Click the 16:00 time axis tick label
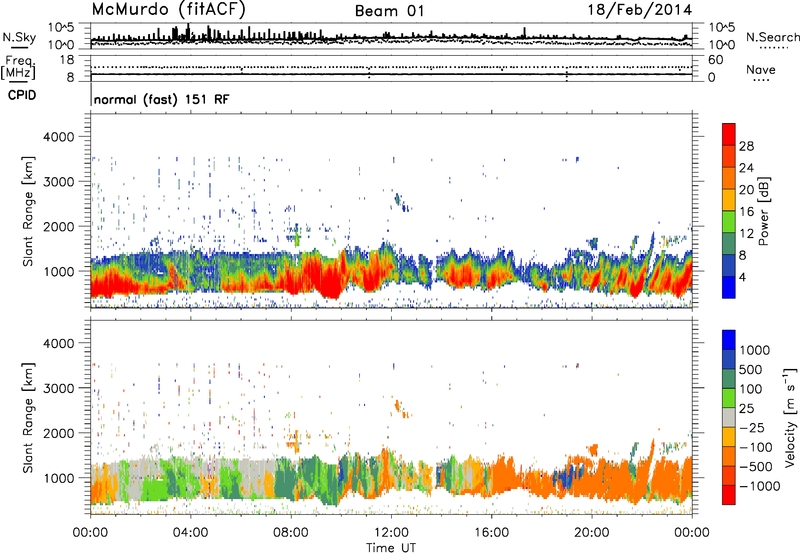The width and height of the screenshot is (800, 554). coord(491,533)
